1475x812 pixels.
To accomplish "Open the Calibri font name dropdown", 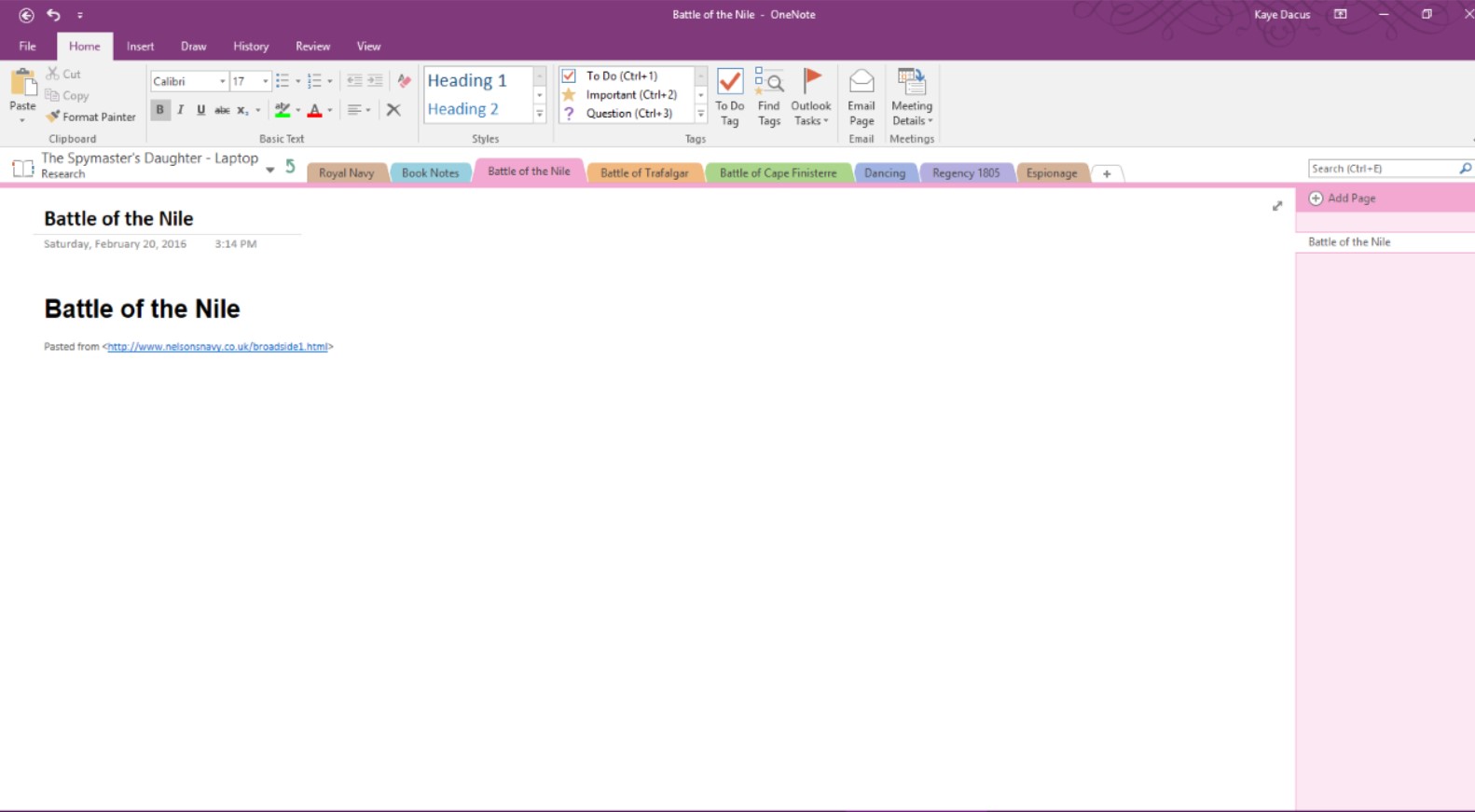I will pos(222,82).
